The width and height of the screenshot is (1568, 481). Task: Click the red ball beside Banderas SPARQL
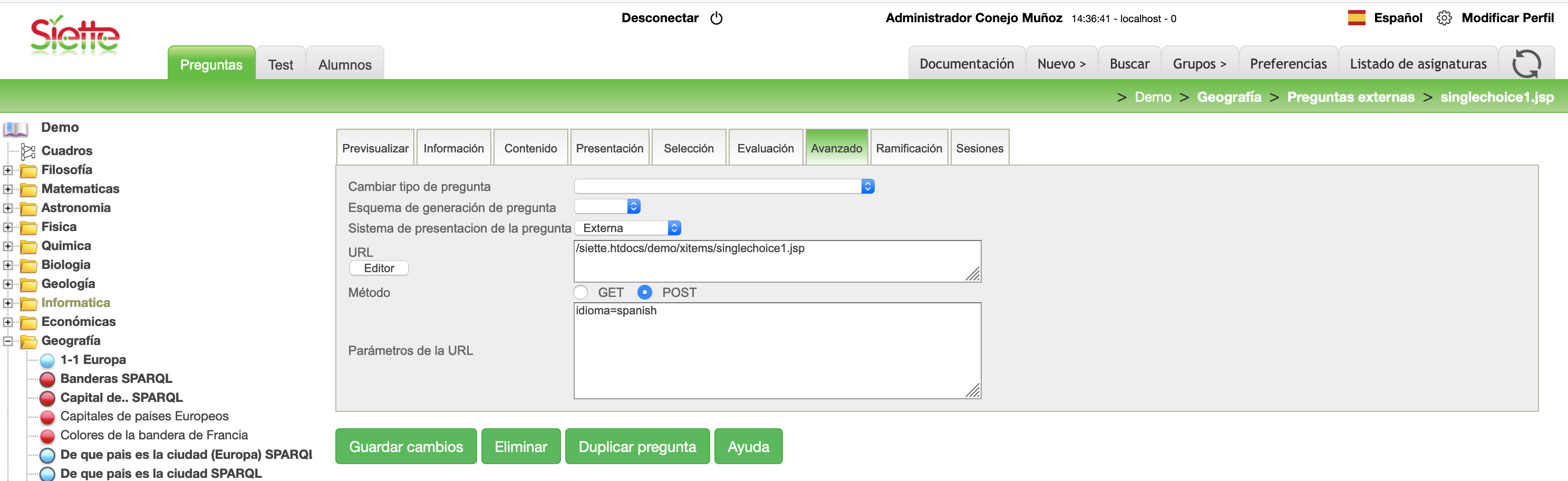coord(47,379)
